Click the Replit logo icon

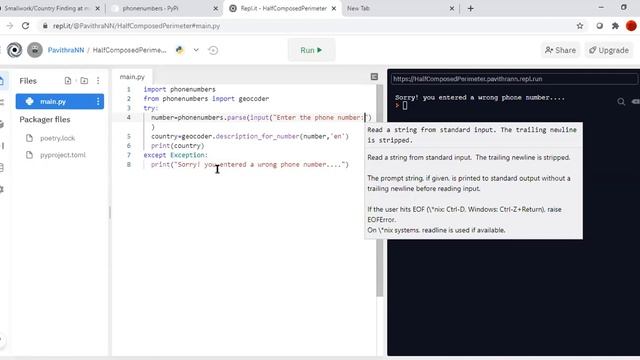pyautogui.click(x=14, y=50)
